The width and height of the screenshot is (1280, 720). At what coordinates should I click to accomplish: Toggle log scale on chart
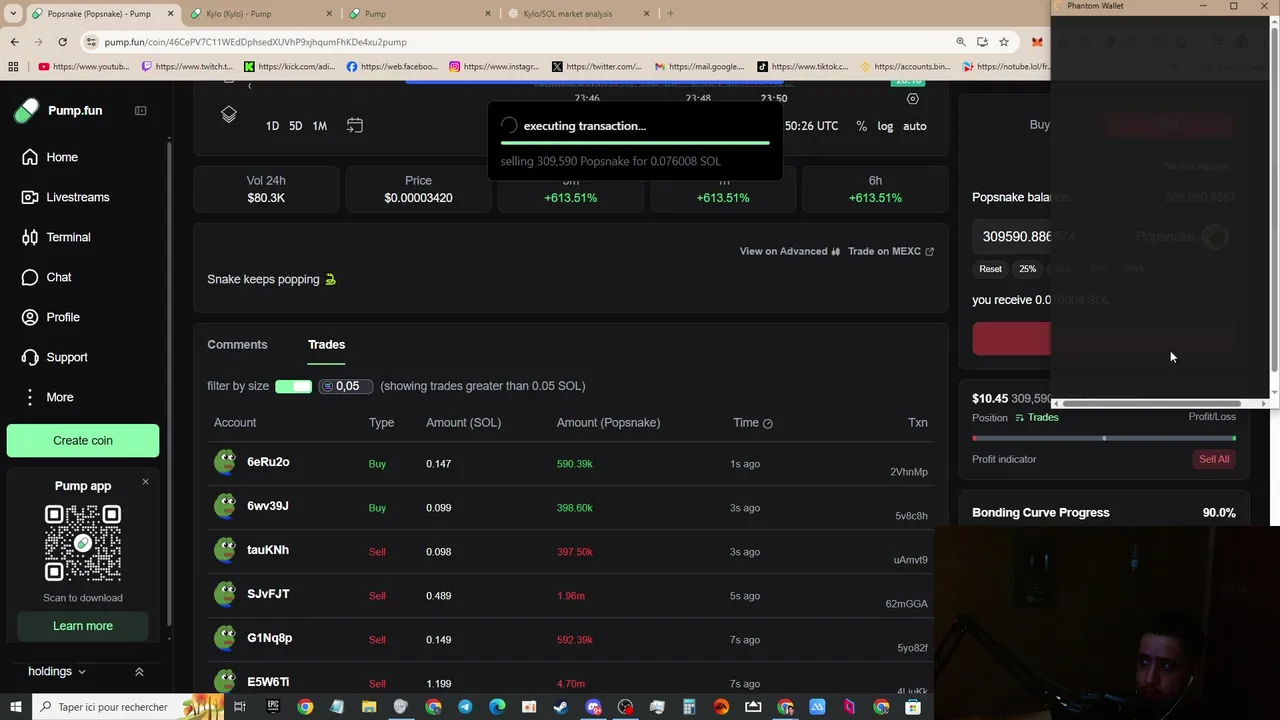(885, 126)
